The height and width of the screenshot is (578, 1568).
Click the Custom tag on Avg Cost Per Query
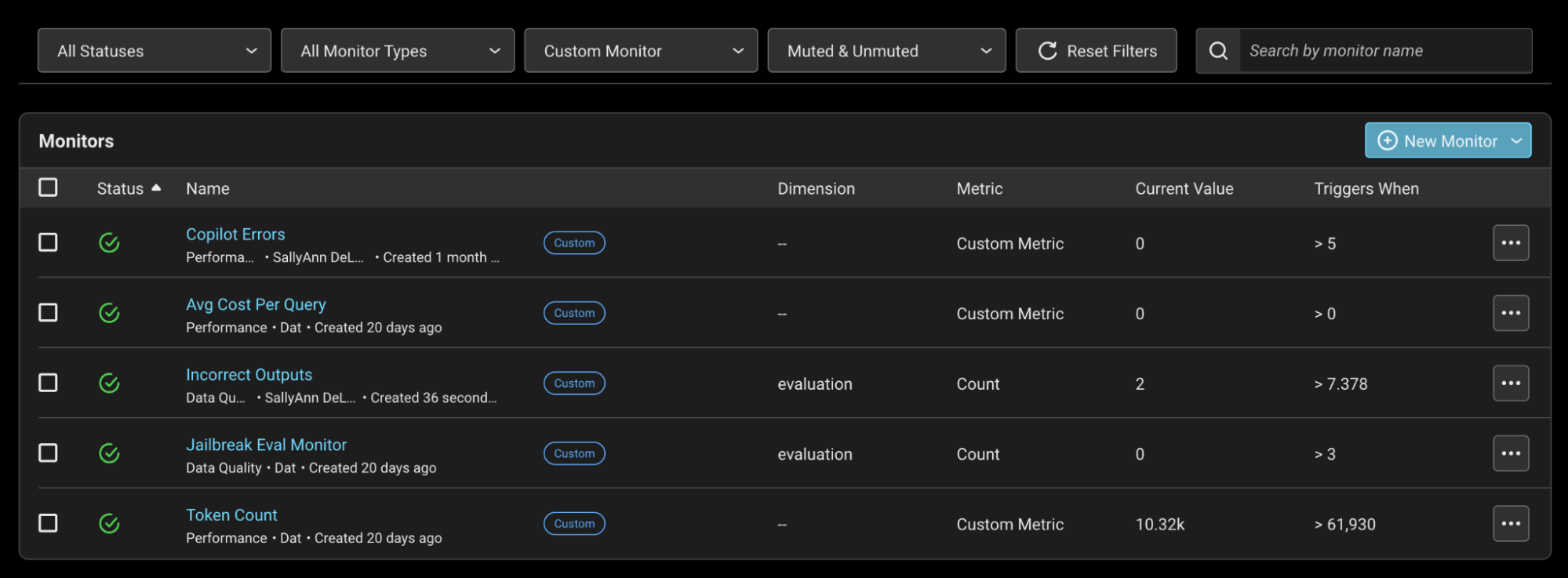(574, 313)
